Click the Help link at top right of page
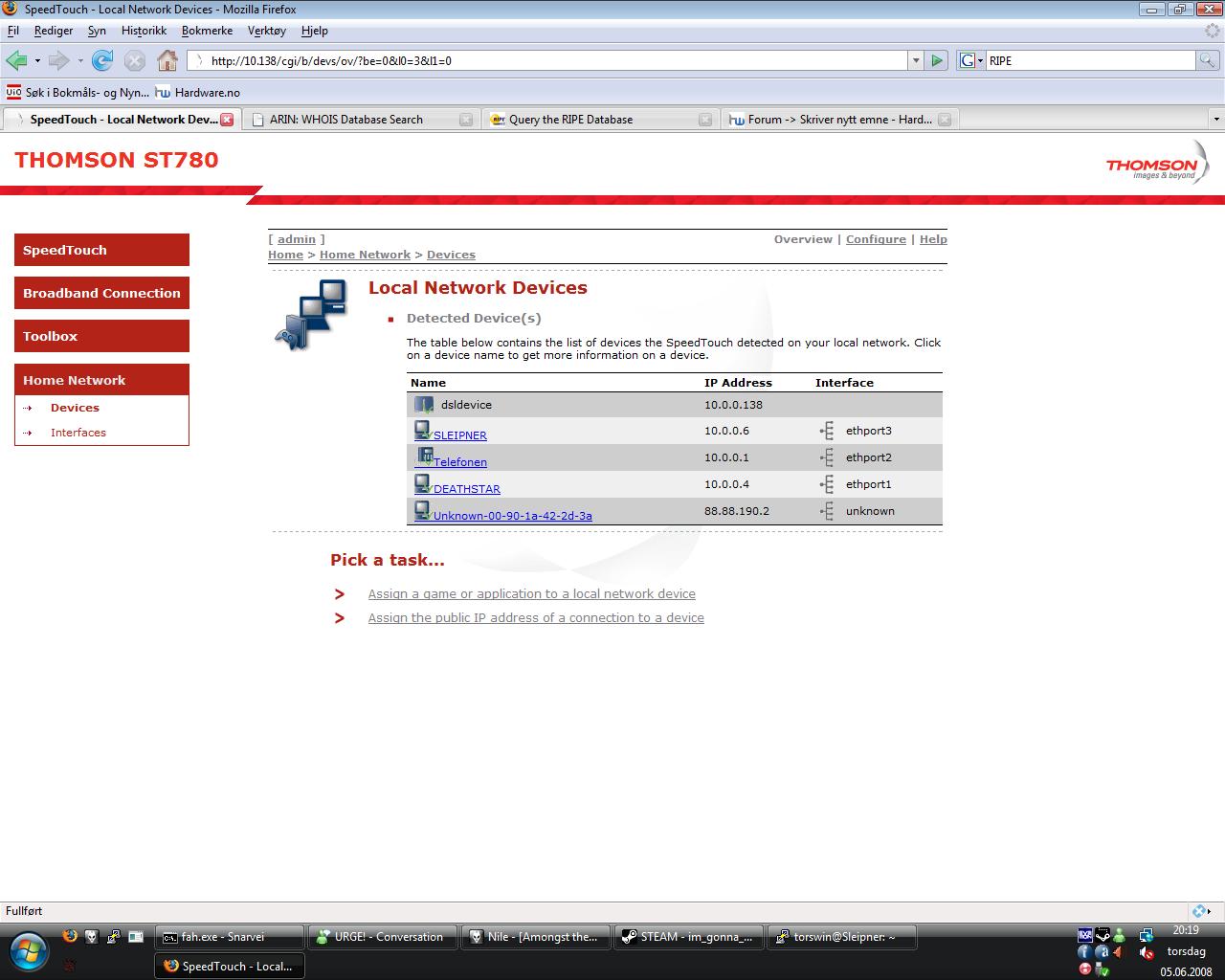This screenshot has width=1225, height=980. pos(933,239)
